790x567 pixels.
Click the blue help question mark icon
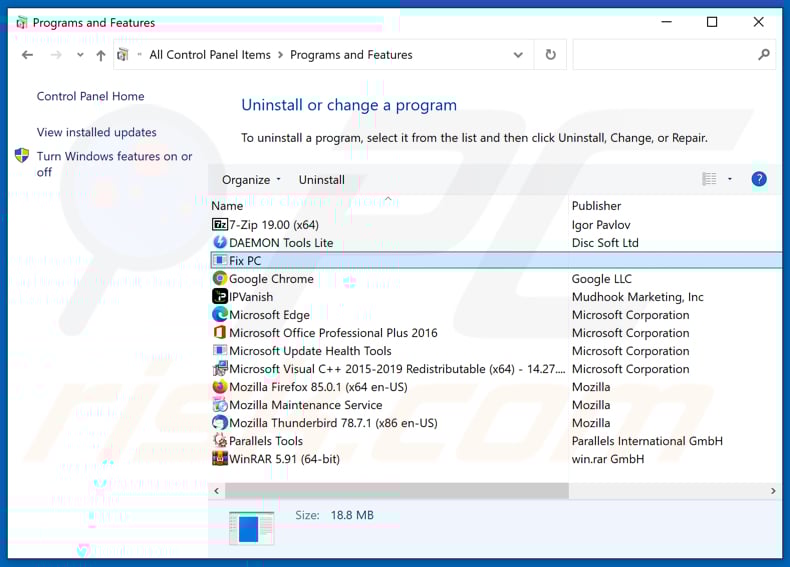tap(759, 180)
